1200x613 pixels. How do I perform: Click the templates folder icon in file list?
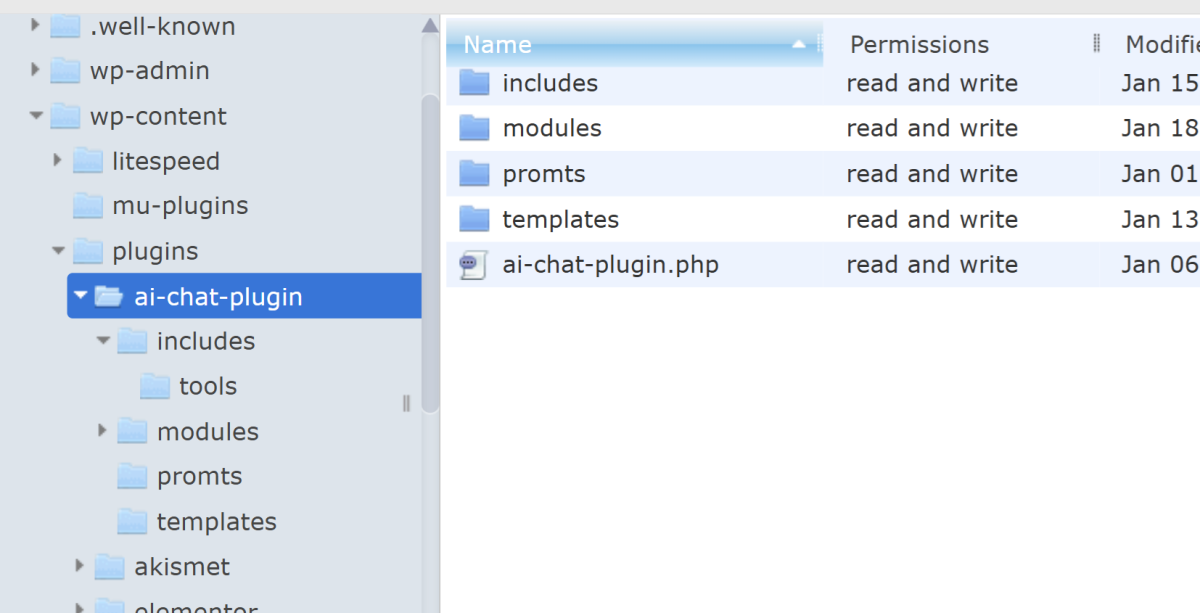474,219
